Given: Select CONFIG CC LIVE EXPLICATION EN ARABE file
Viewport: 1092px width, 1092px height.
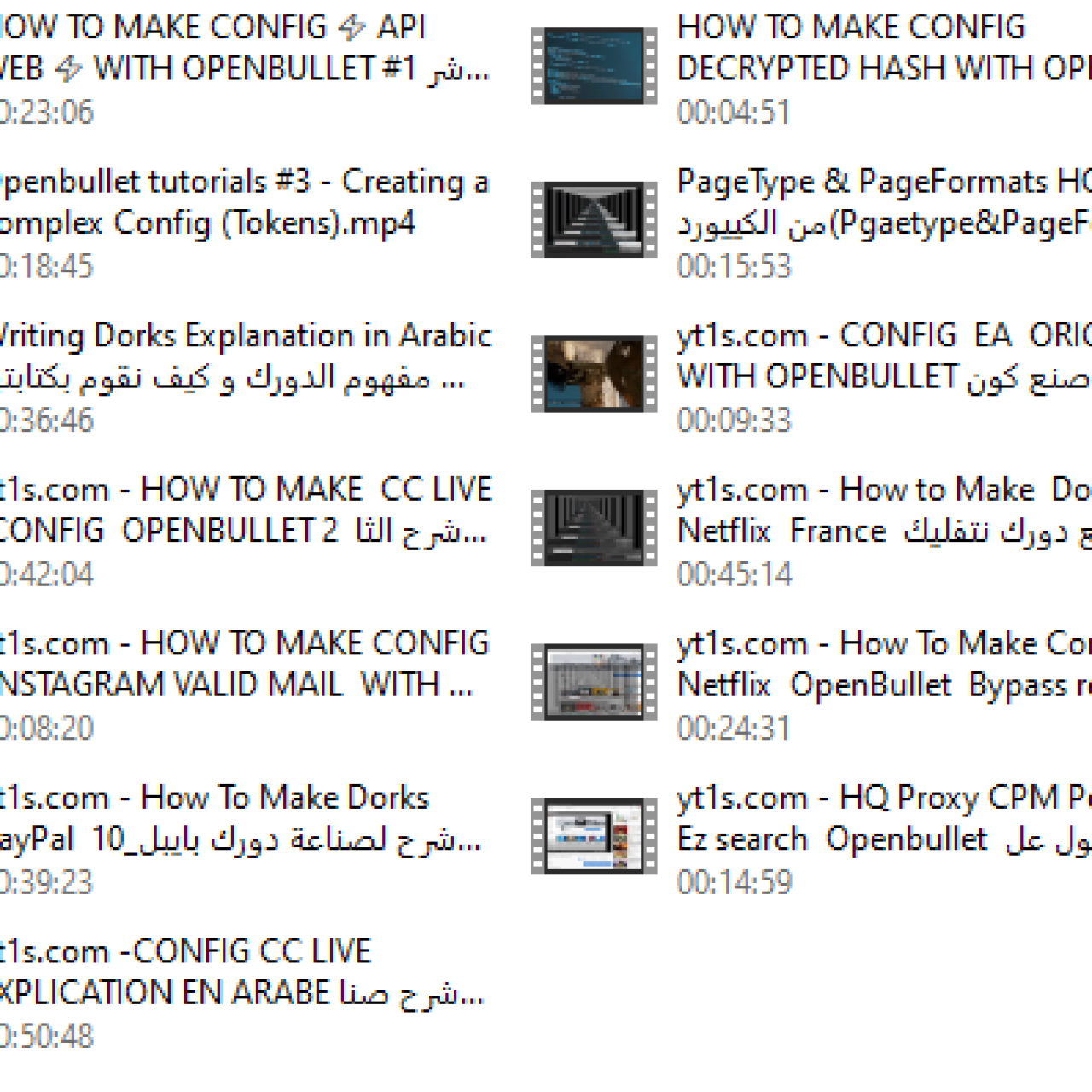Looking at the screenshot, I should pos(242,973).
